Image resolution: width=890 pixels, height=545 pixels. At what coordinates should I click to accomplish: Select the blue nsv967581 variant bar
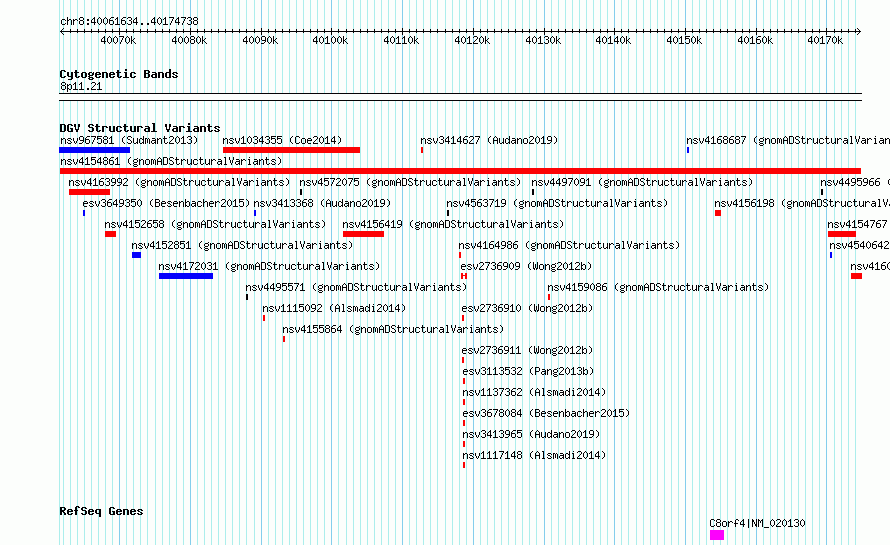pos(94,150)
